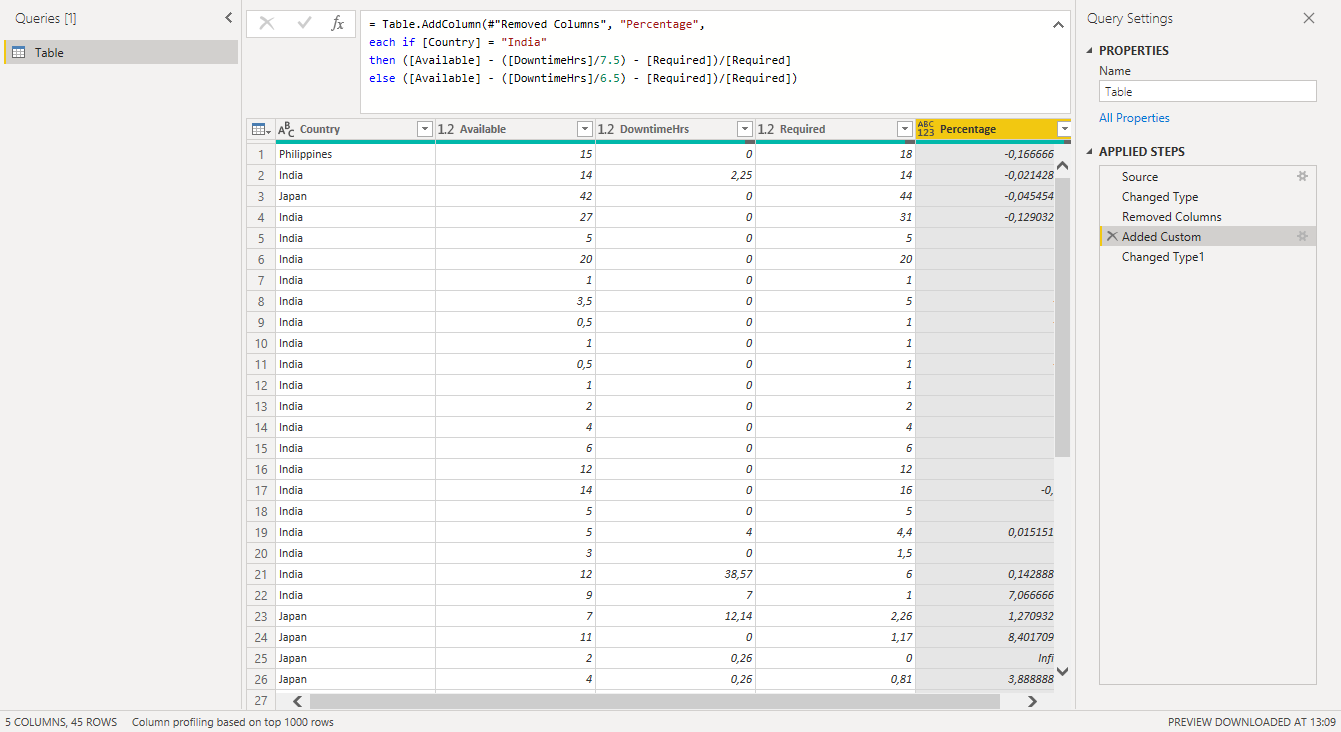Image resolution: width=1341 pixels, height=732 pixels.
Task: Select the Added Custom step
Action: point(1208,236)
